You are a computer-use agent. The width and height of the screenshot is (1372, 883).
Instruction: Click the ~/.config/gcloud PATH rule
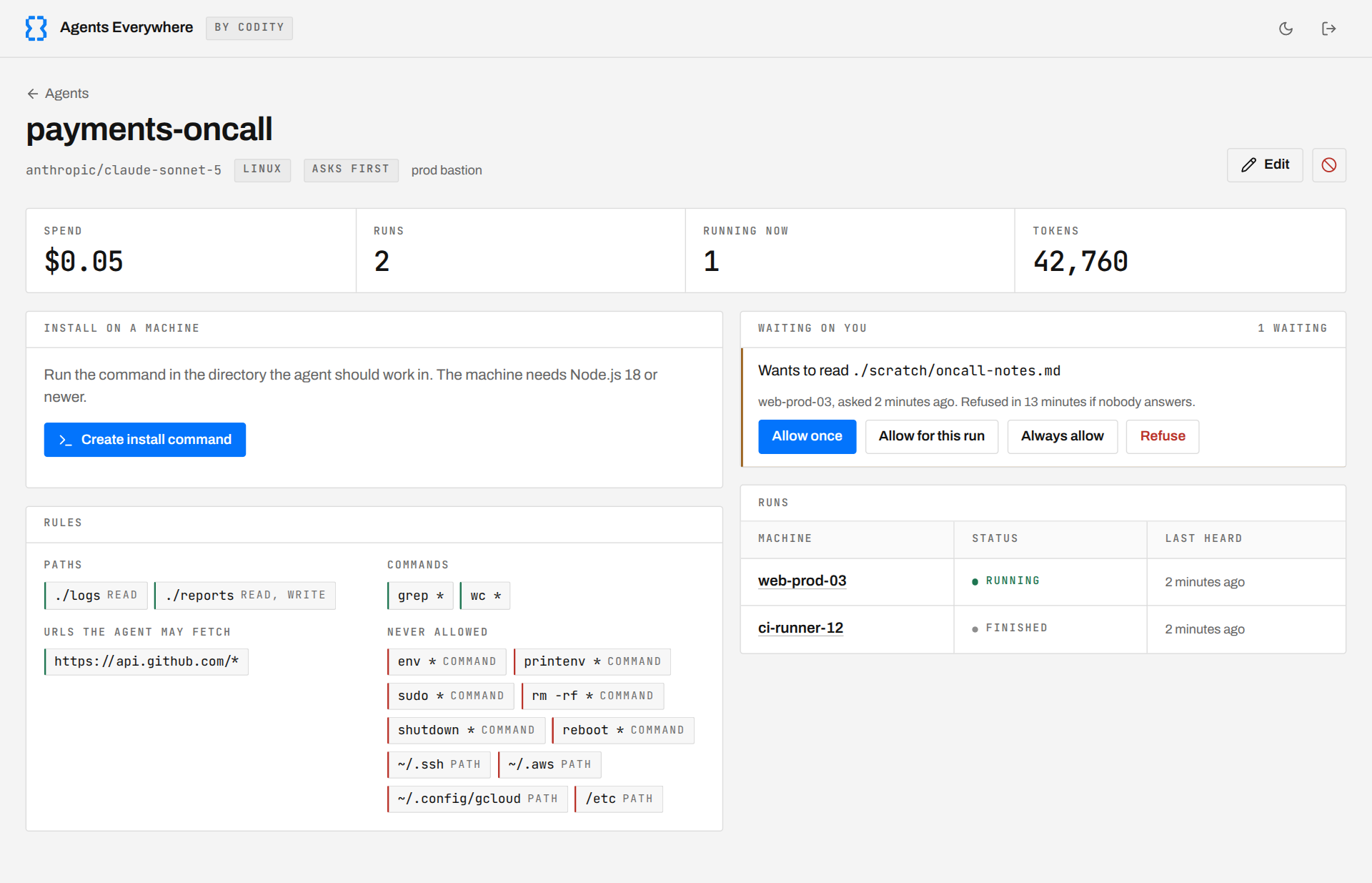477,799
